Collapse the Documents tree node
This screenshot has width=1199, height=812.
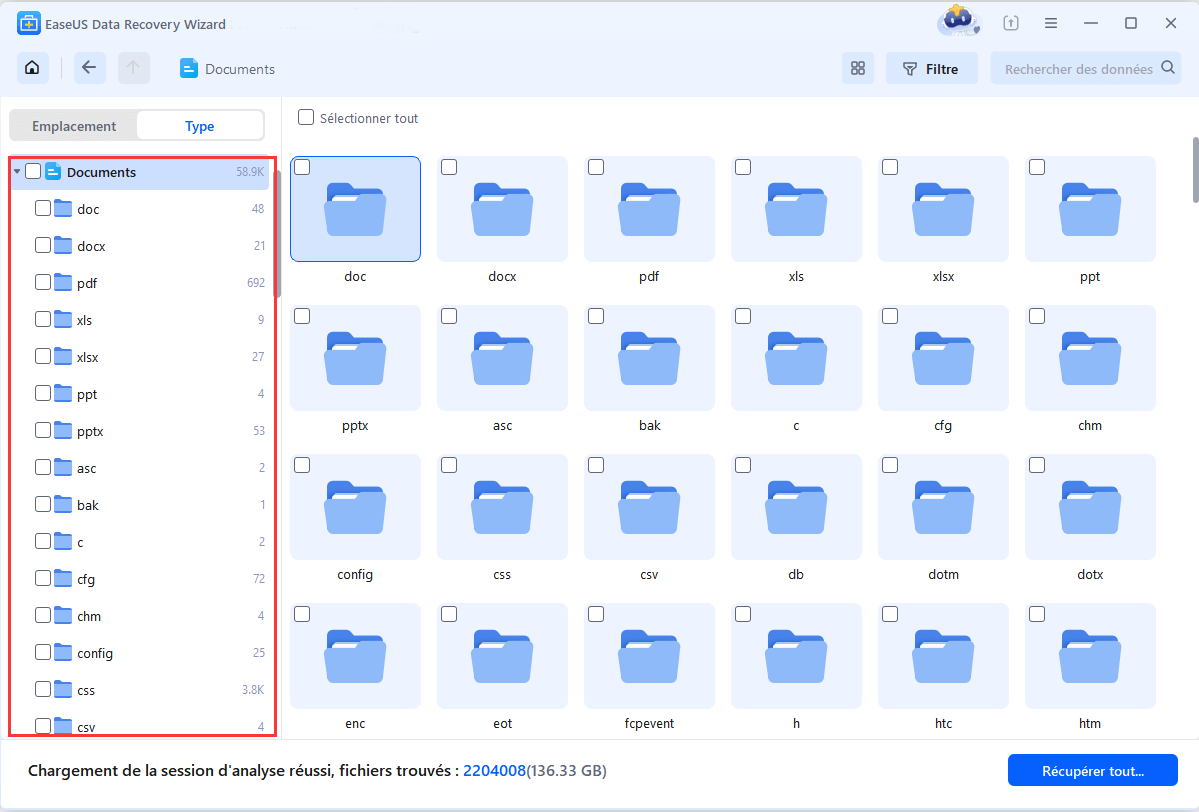tap(17, 171)
